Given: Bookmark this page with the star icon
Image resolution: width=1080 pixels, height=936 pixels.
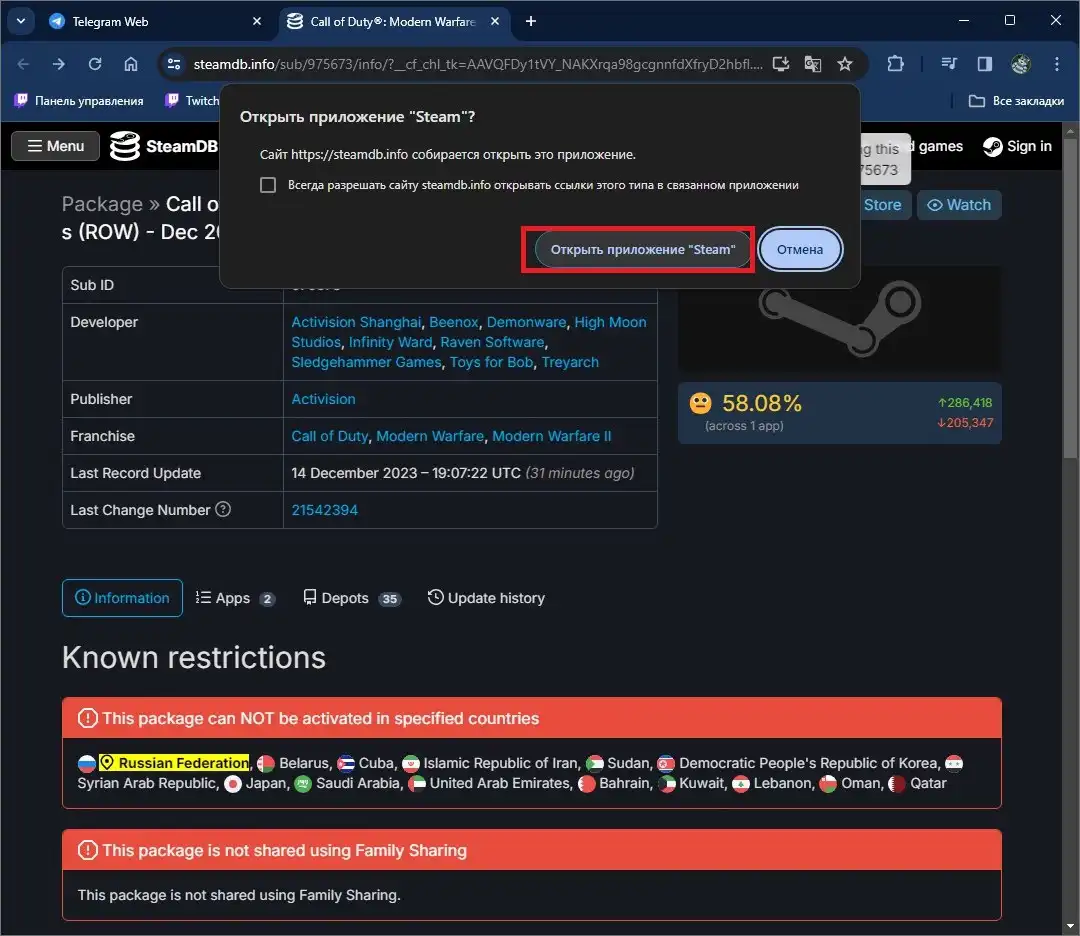Looking at the screenshot, I should pyautogui.click(x=845, y=64).
